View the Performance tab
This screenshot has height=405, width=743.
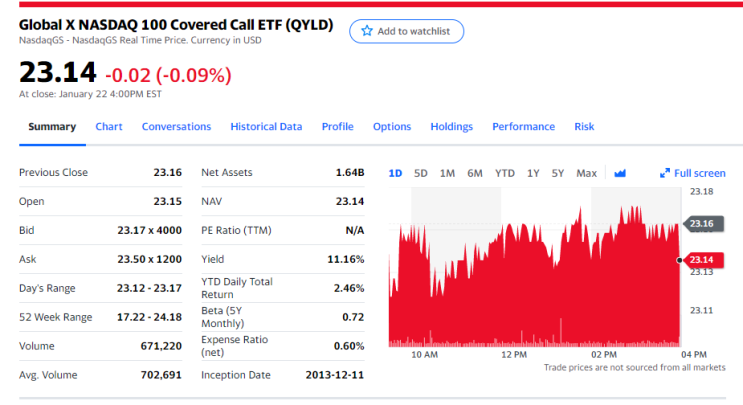pos(524,126)
